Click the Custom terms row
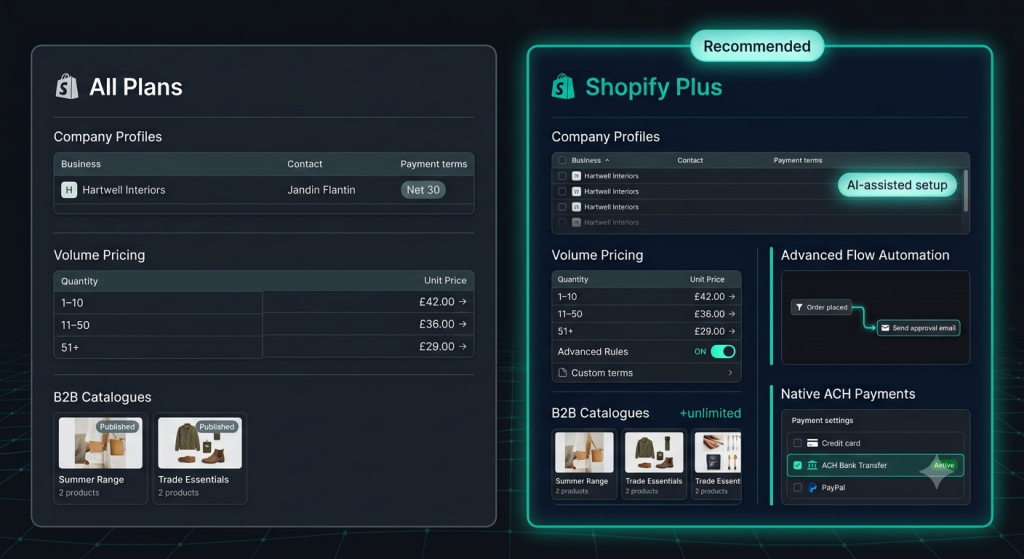Viewport: 1024px width, 559px height. coord(646,373)
